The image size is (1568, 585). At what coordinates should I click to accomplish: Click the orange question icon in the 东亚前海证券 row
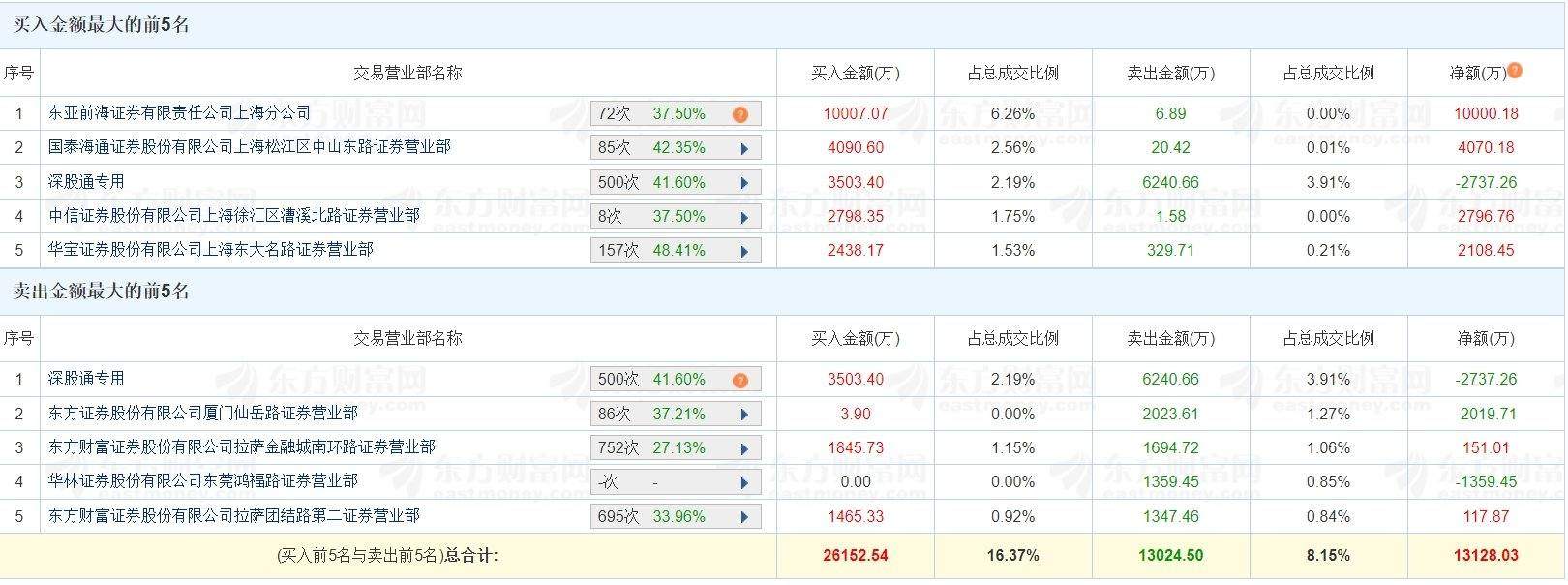point(740,114)
